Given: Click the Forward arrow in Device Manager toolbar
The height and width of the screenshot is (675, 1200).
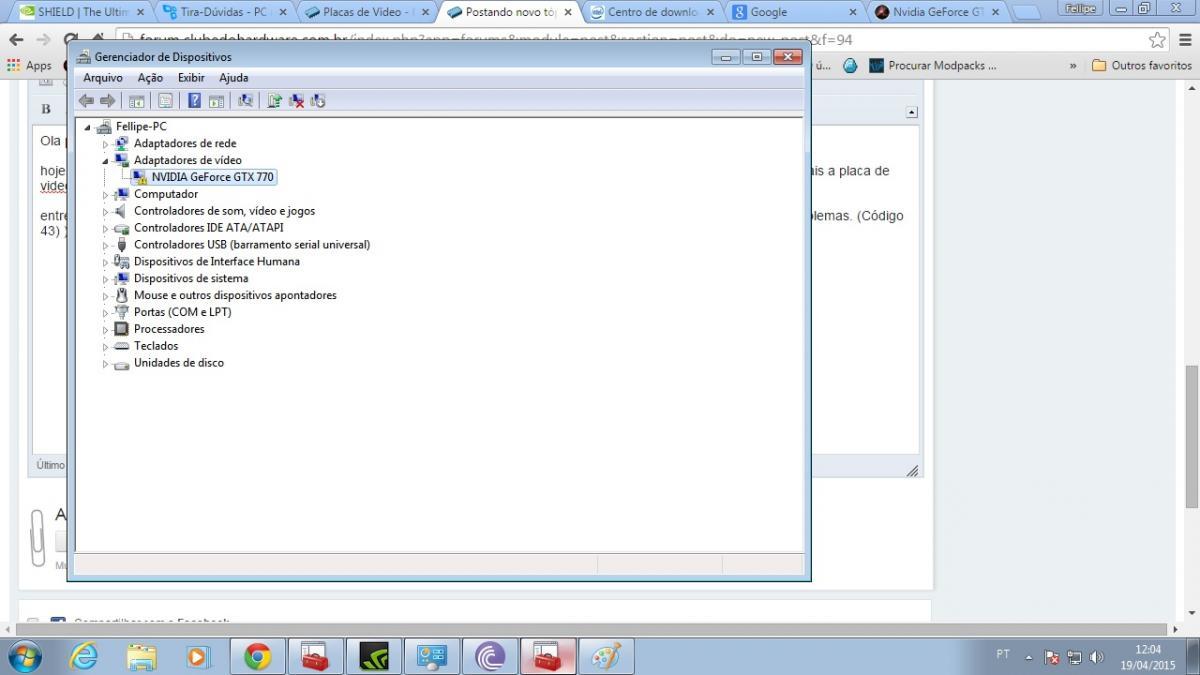Looking at the screenshot, I should tap(107, 101).
